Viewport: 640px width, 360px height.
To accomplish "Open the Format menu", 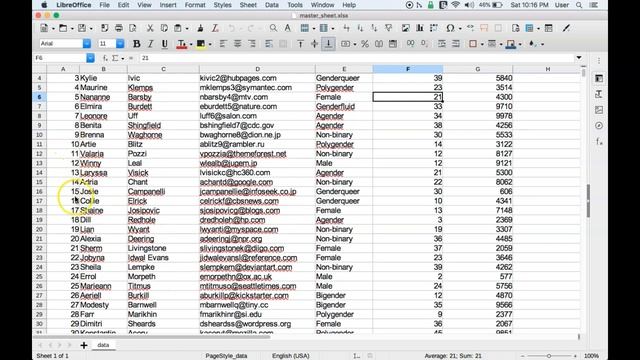I will coord(195,5).
